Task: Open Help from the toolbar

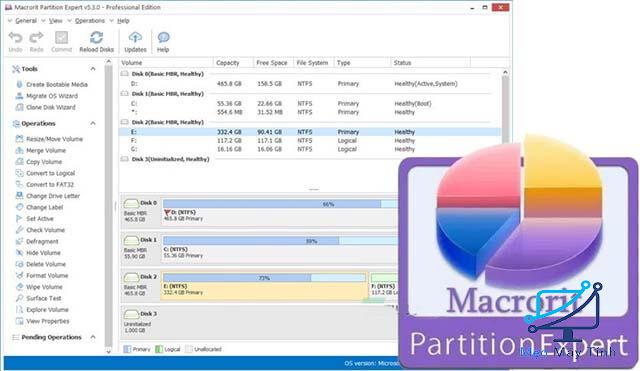Action: pyautogui.click(x=163, y=42)
